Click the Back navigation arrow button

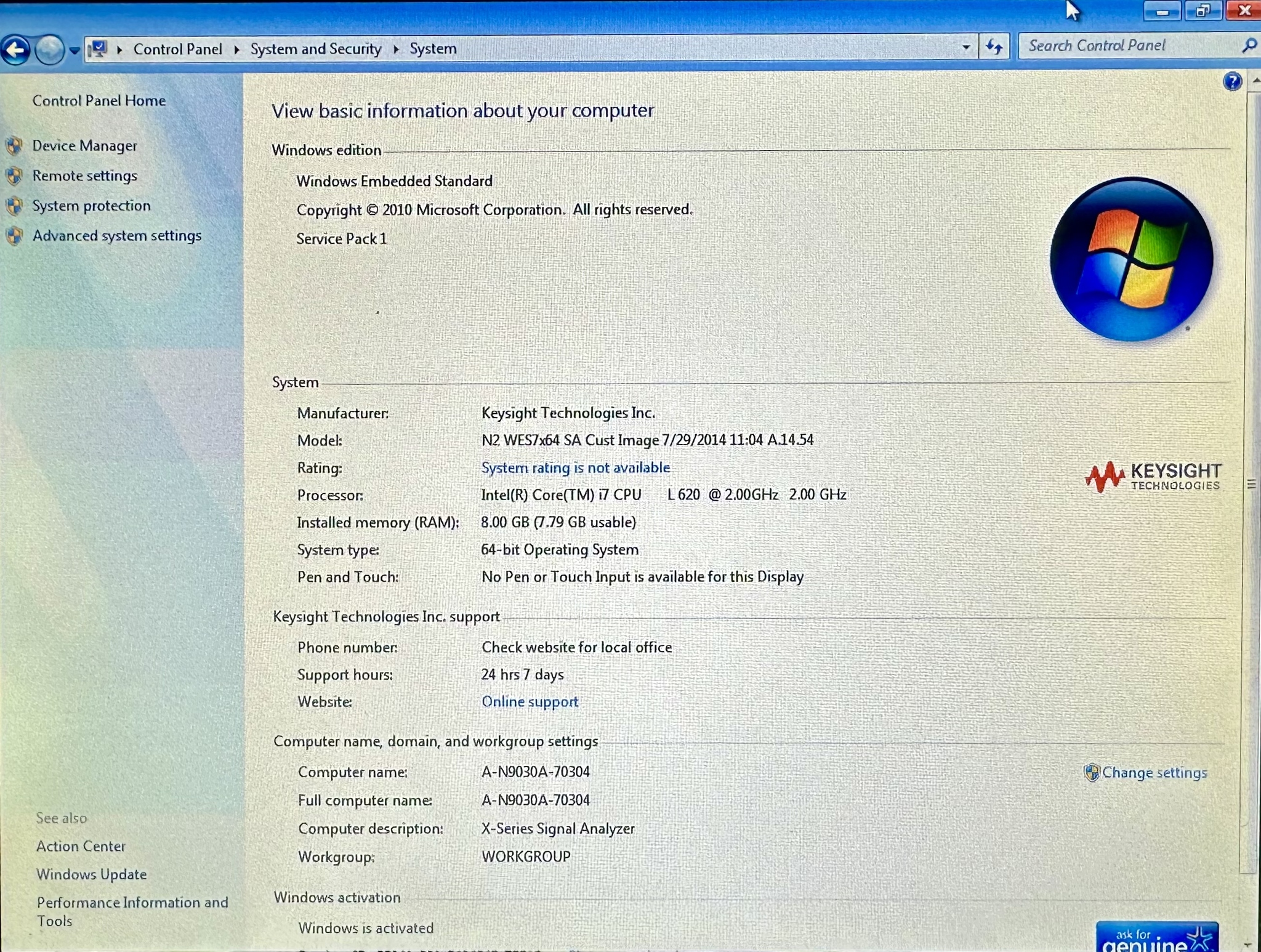click(16, 50)
